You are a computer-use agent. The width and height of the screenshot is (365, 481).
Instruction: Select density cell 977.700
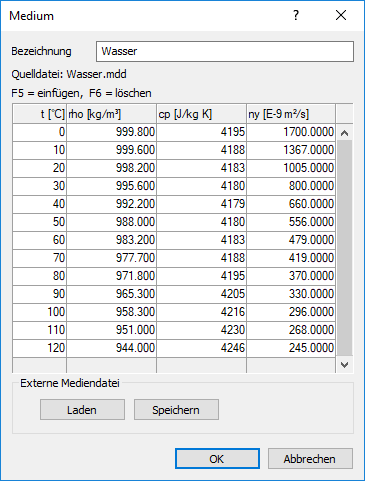pos(112,258)
